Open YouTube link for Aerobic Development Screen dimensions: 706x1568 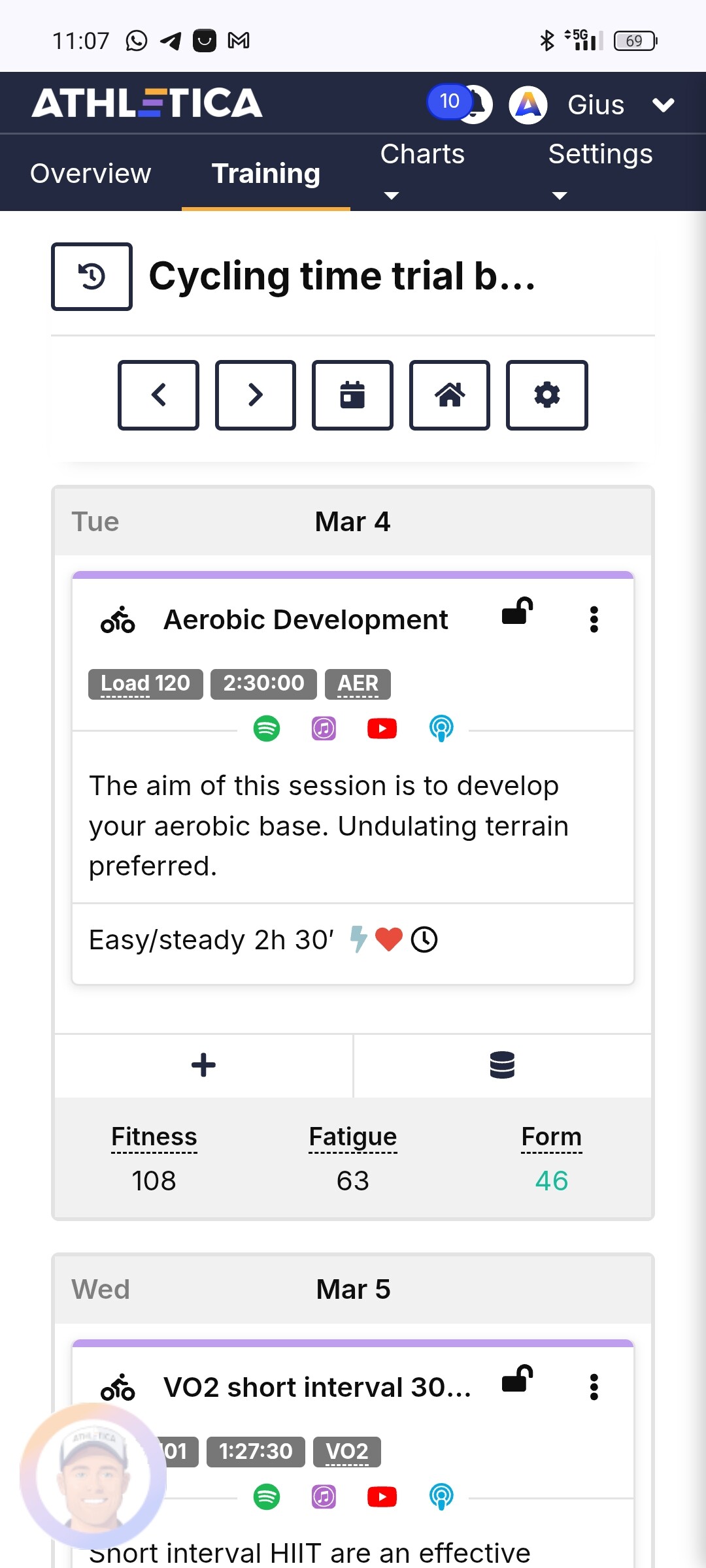[382, 728]
